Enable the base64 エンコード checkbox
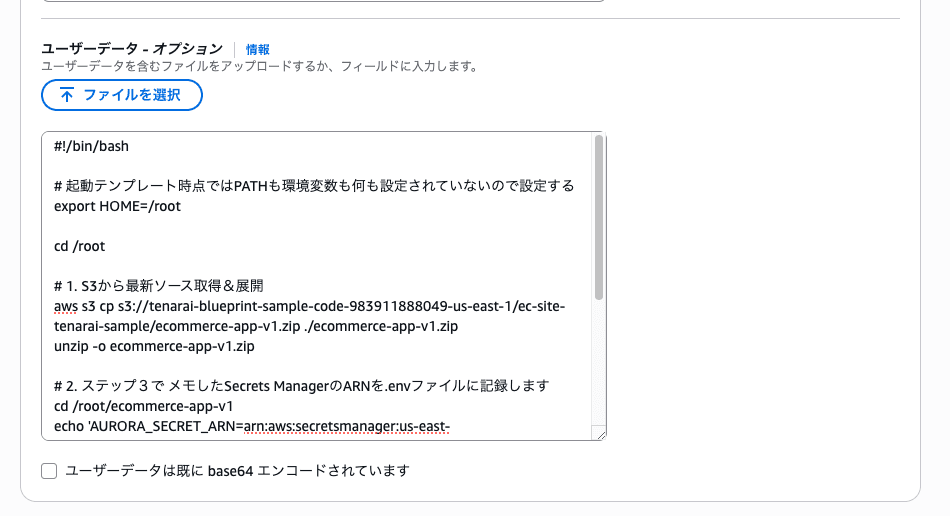The width and height of the screenshot is (950, 516). [49, 471]
